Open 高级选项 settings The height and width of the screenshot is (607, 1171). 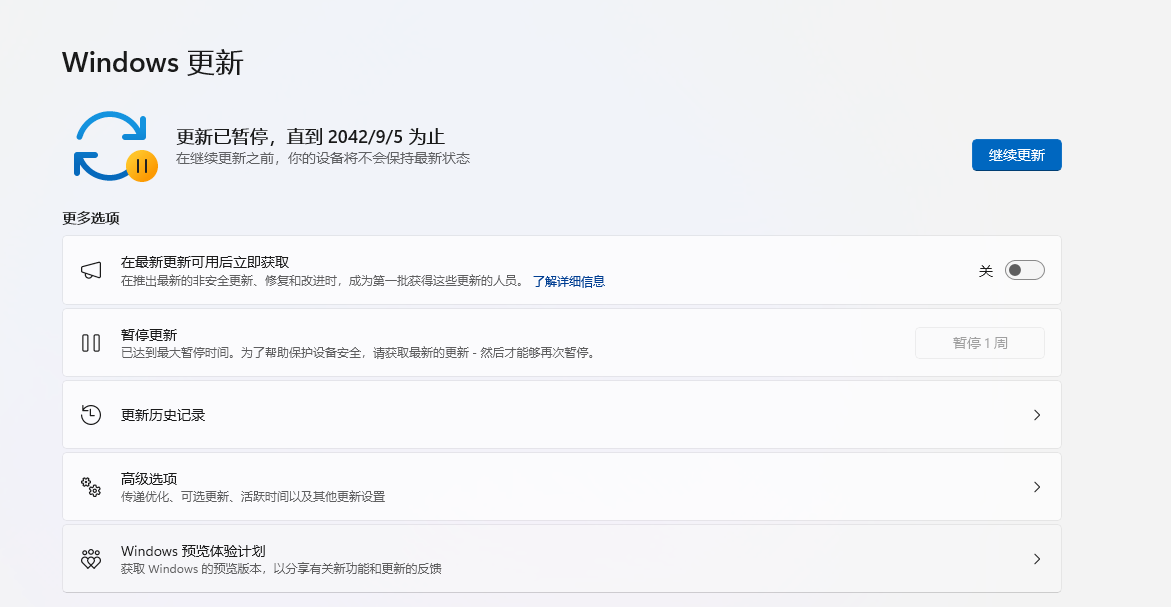[562, 487]
